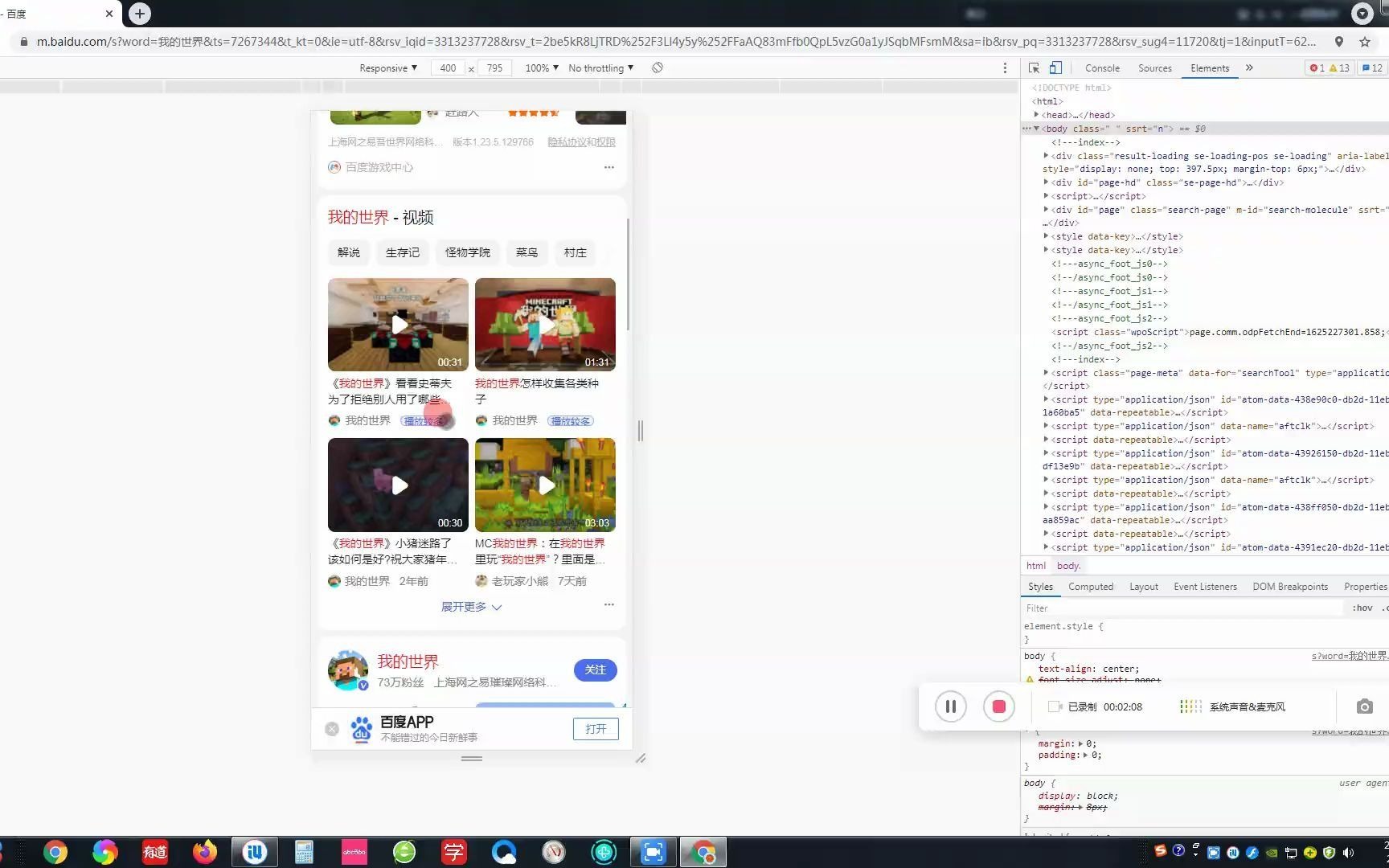This screenshot has height=868, width=1389.
Task: Expand the div id page-hd node
Action: 1046,182
